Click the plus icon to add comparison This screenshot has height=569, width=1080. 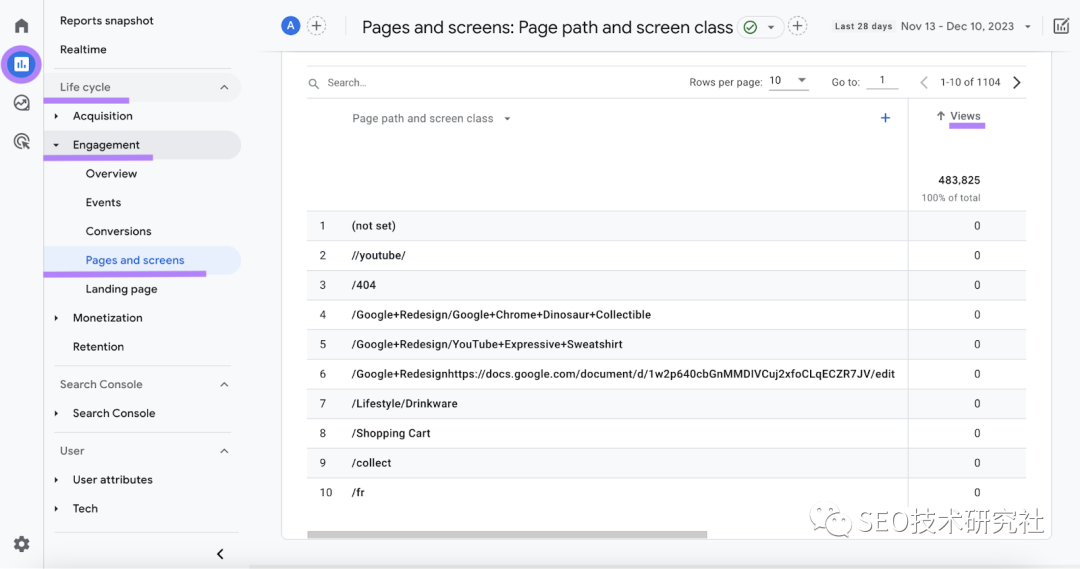click(317, 26)
